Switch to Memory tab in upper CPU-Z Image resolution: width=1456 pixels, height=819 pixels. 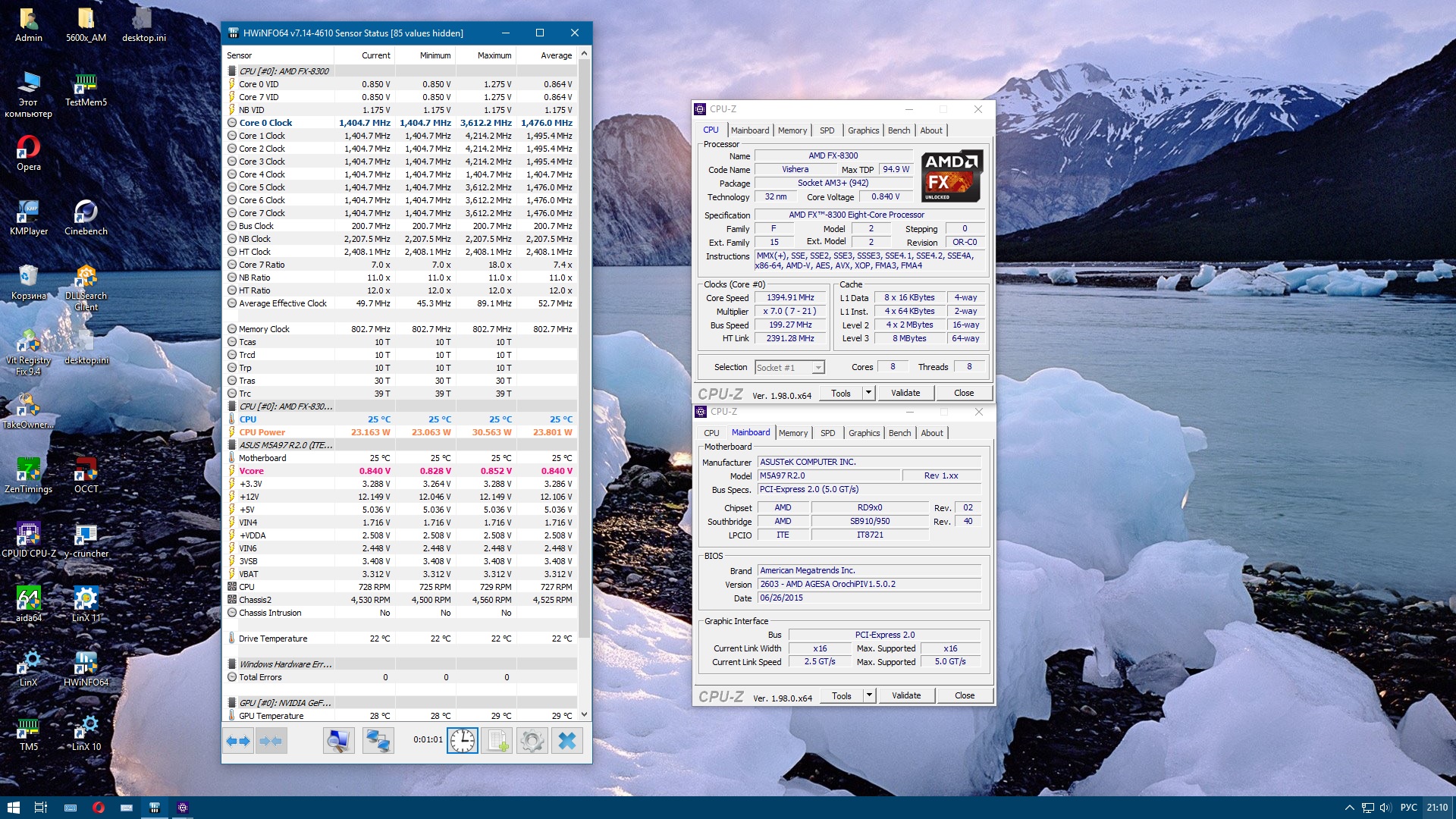coord(792,130)
